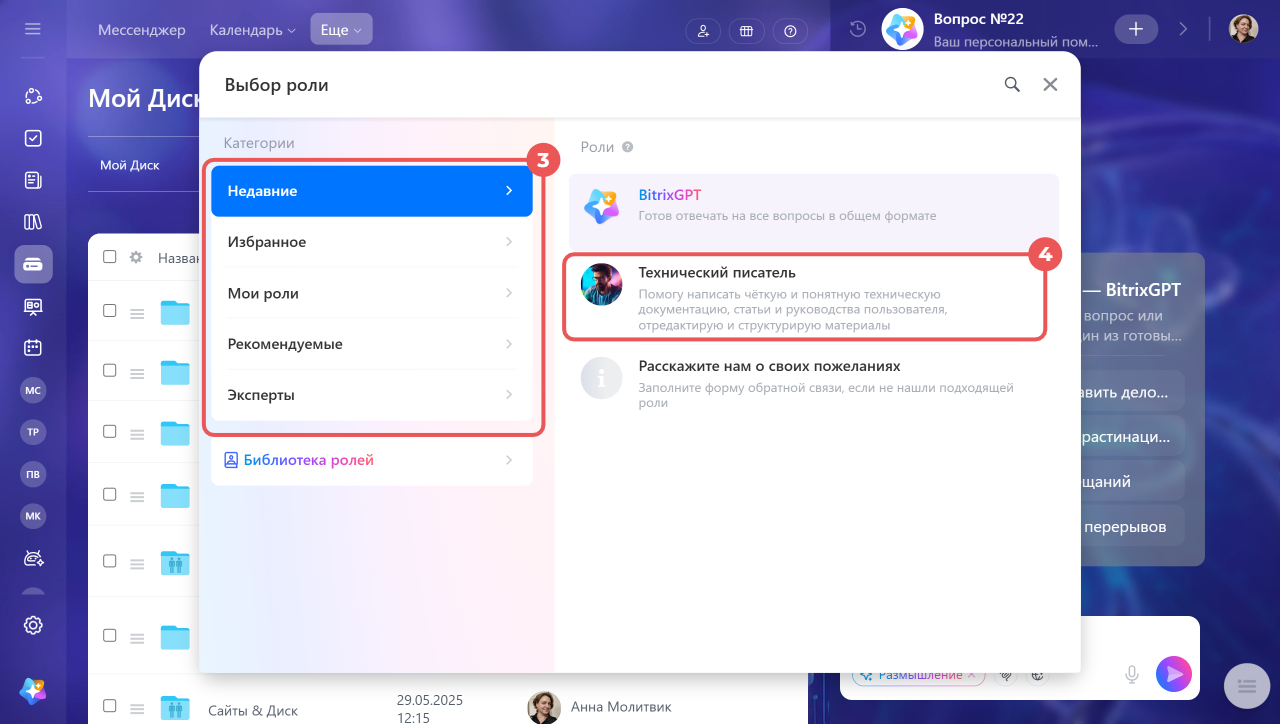The width and height of the screenshot is (1280, 724).
Task: Open chat history clock icon
Action: pos(857,29)
